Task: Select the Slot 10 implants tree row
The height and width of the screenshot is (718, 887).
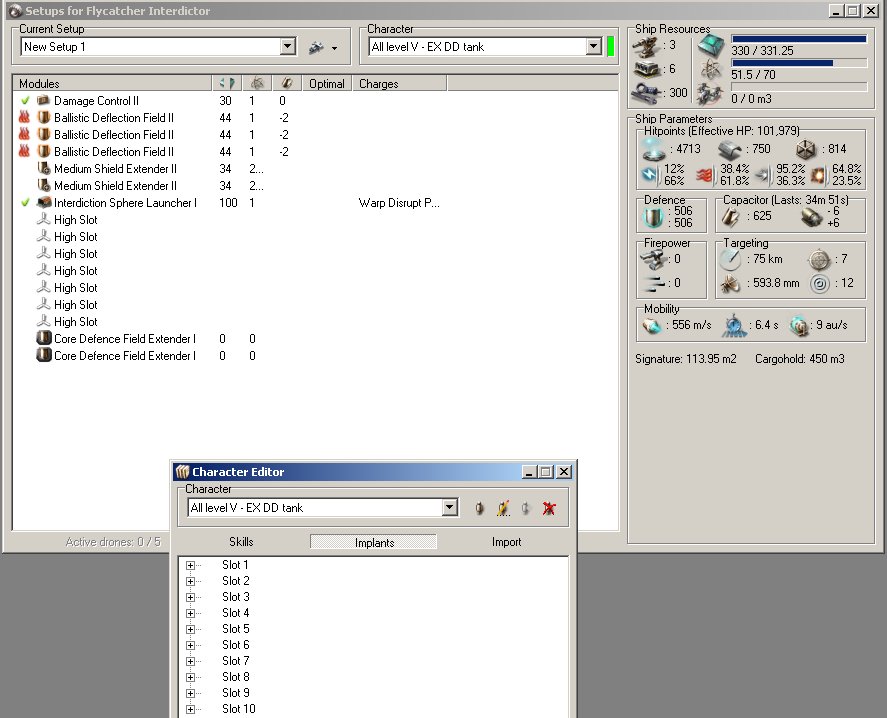Action: pos(238,709)
